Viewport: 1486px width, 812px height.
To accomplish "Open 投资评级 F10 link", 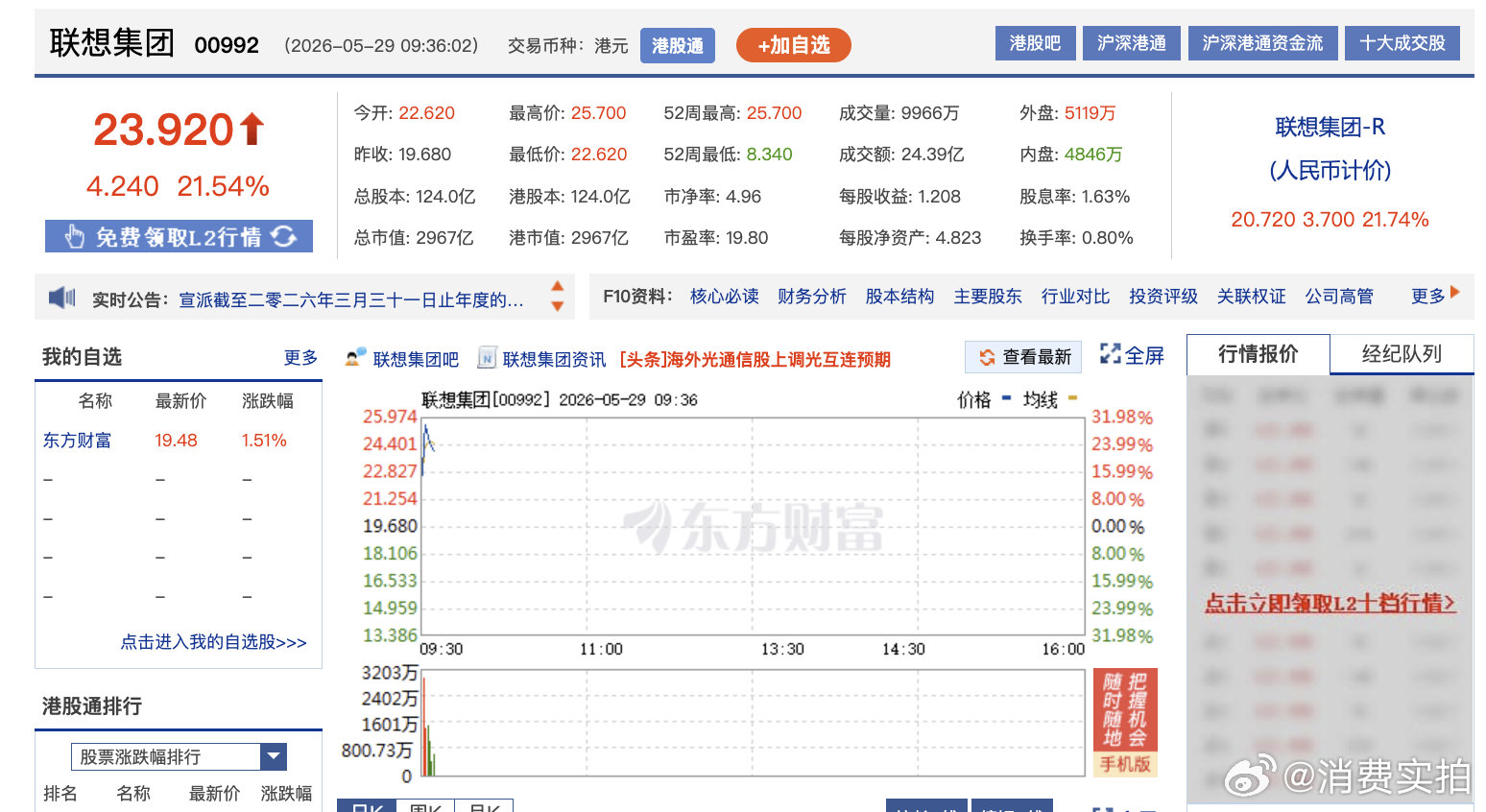I will [1163, 297].
